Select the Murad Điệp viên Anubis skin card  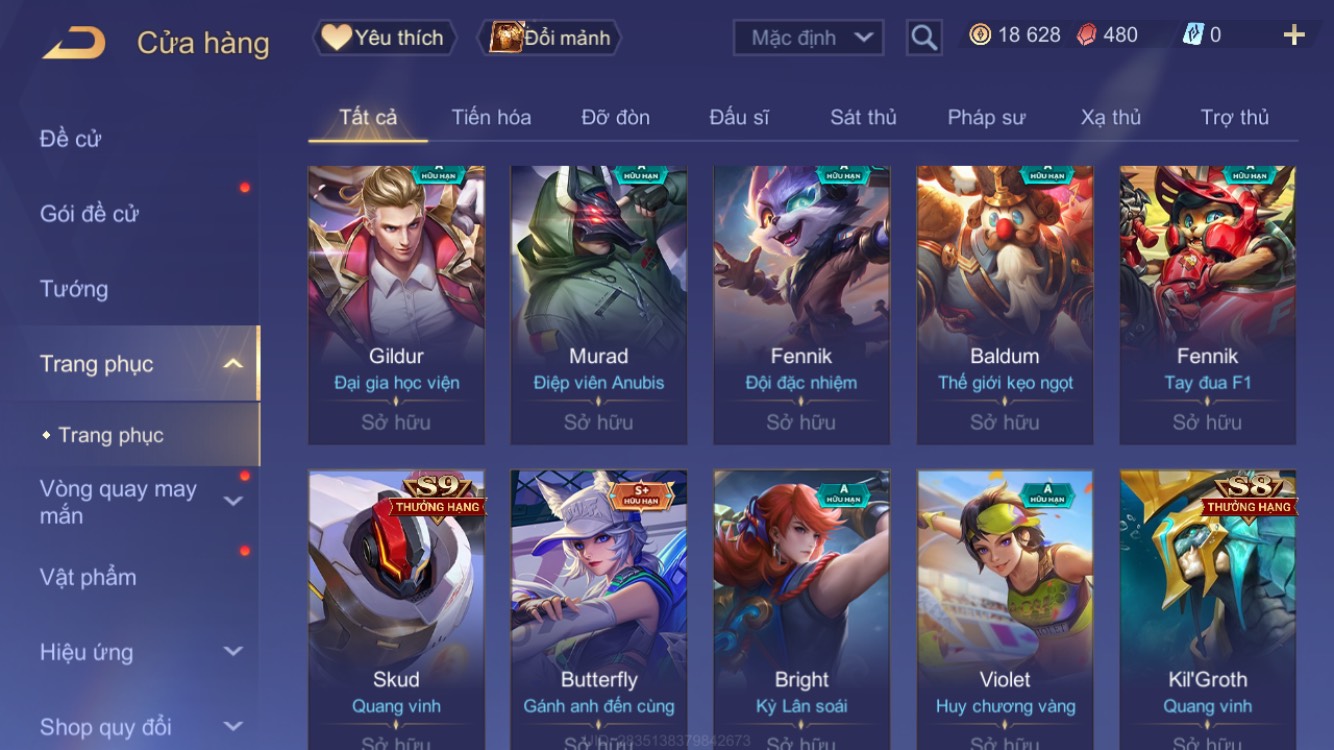(x=598, y=305)
